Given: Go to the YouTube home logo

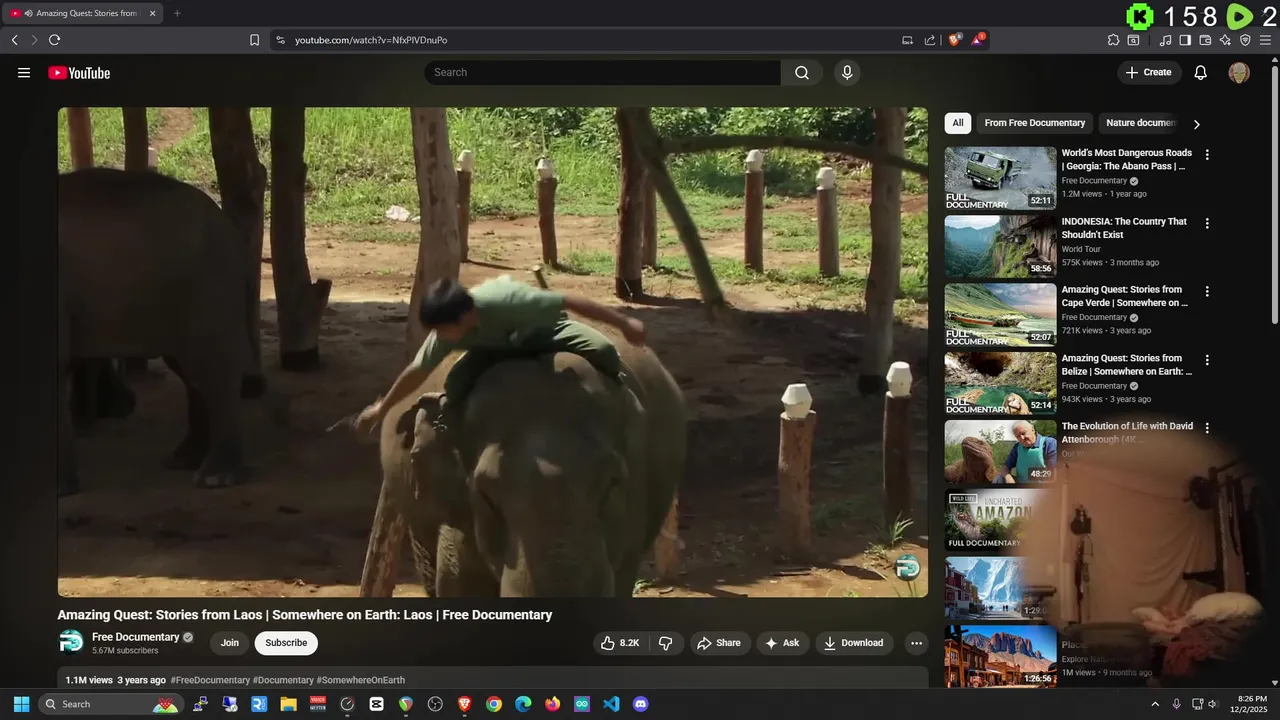Looking at the screenshot, I should (79, 73).
